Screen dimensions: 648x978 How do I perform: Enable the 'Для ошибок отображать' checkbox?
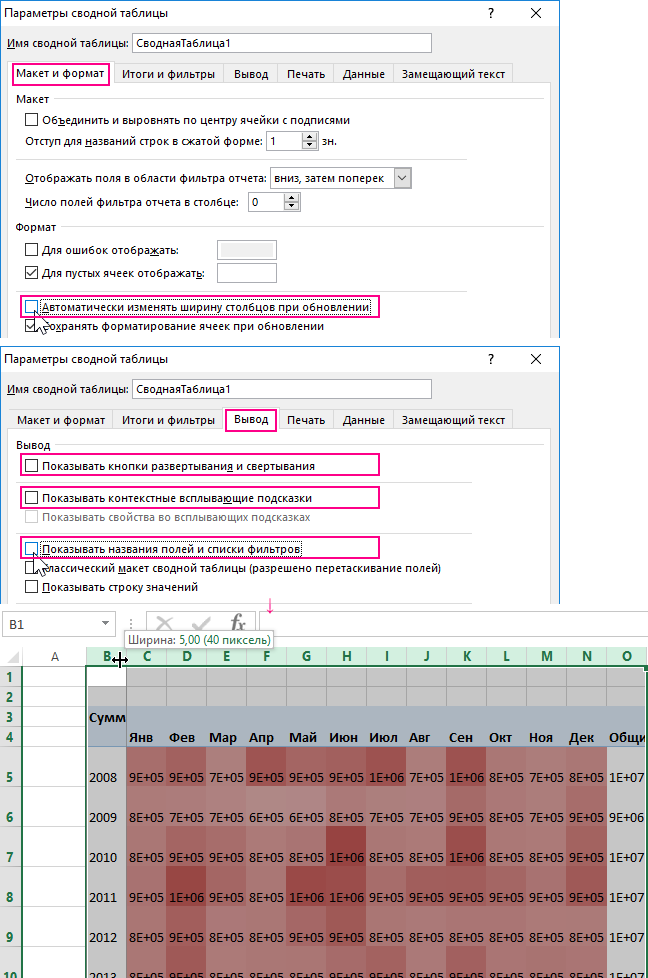[x=31, y=249]
